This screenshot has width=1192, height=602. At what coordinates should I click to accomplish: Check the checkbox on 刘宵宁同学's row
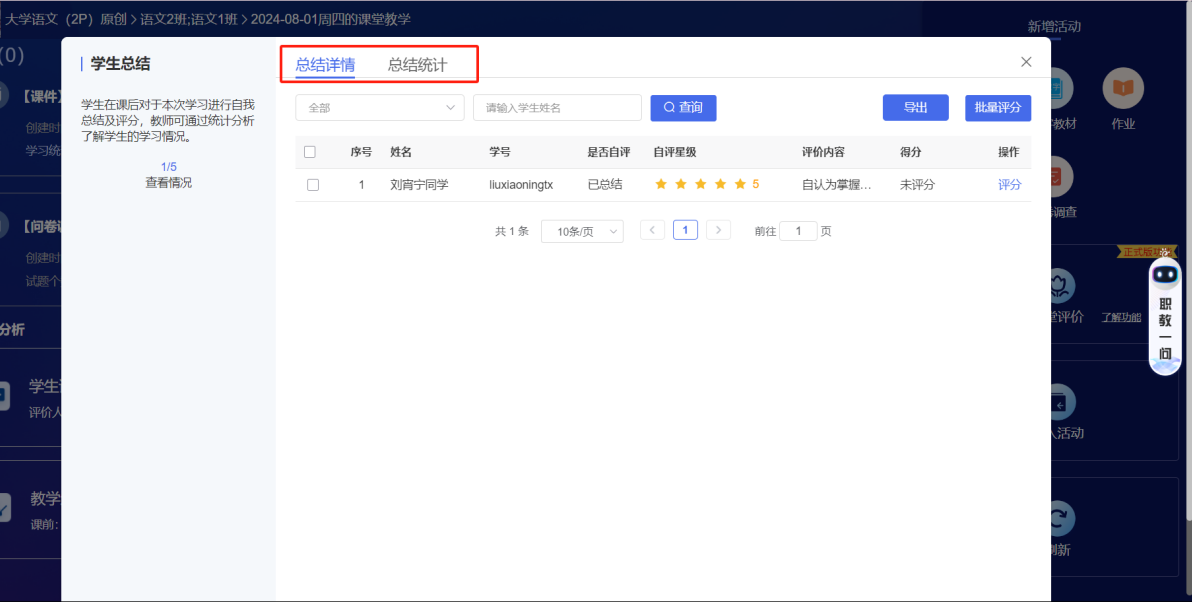(x=310, y=184)
